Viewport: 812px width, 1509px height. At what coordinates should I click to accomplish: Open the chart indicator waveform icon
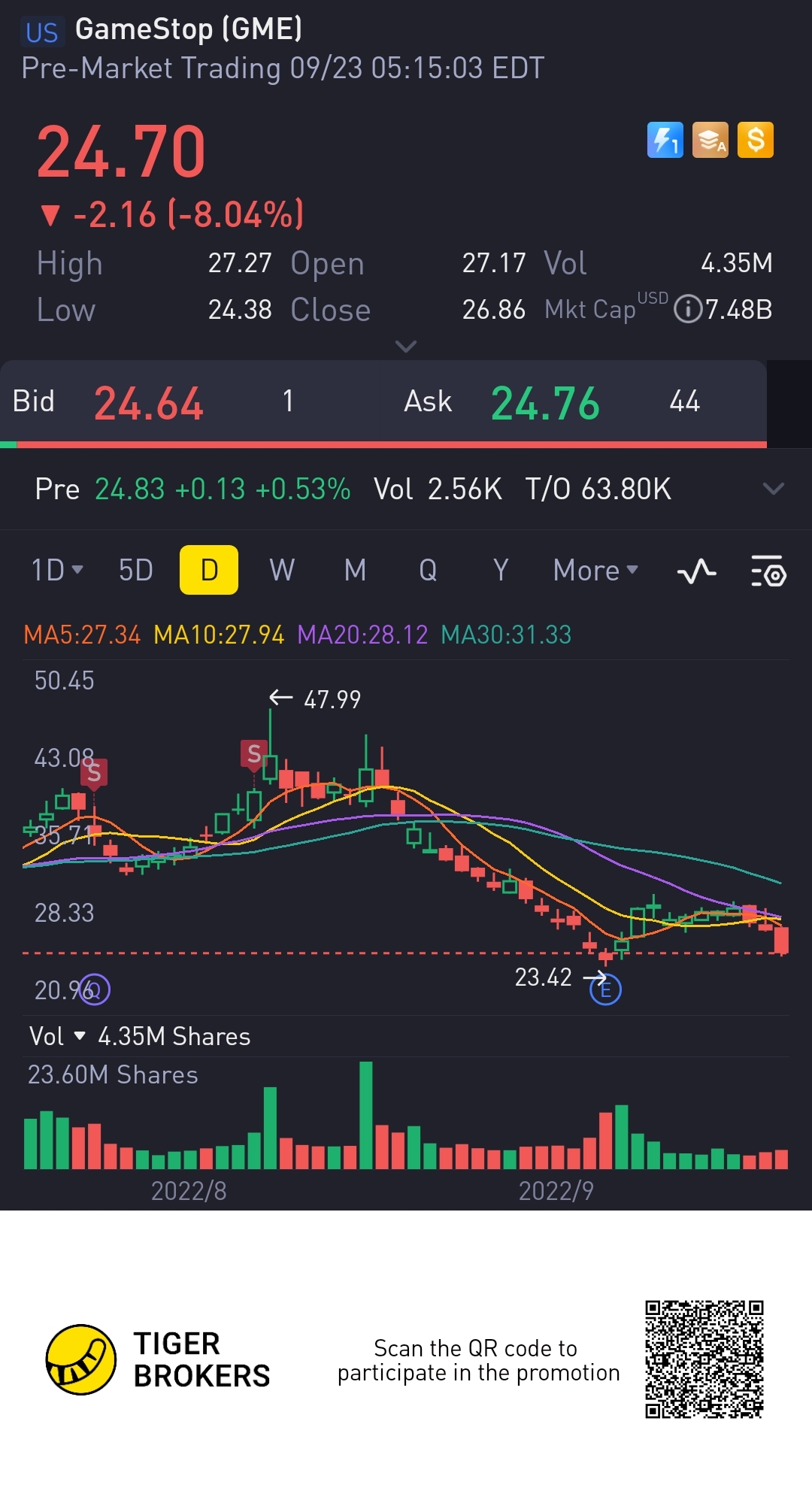pos(696,572)
